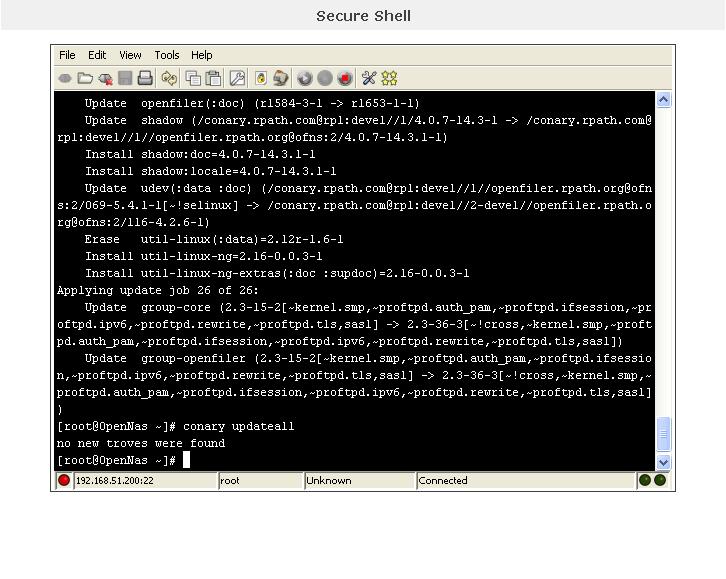Viewport: 726px width, 579px height.
Task: Click the grey circle record icon
Action: [x=325, y=78]
